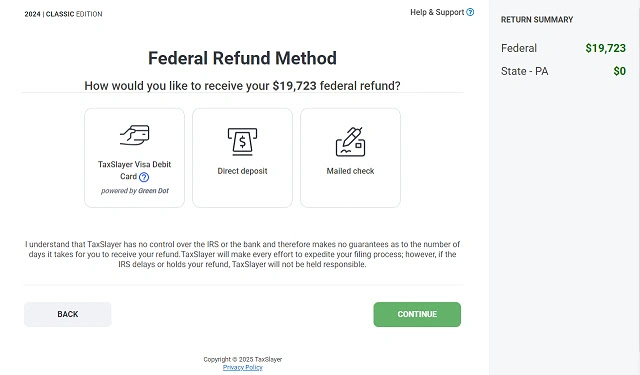
Task: Click the Help & Support question mark icon
Action: pyautogui.click(x=470, y=12)
